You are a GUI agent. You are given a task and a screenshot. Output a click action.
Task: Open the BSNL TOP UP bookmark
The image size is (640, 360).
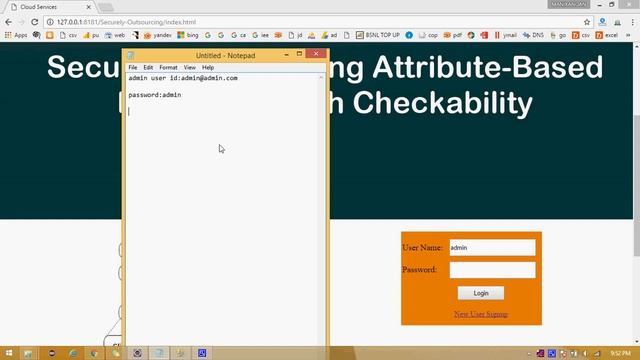coord(378,35)
